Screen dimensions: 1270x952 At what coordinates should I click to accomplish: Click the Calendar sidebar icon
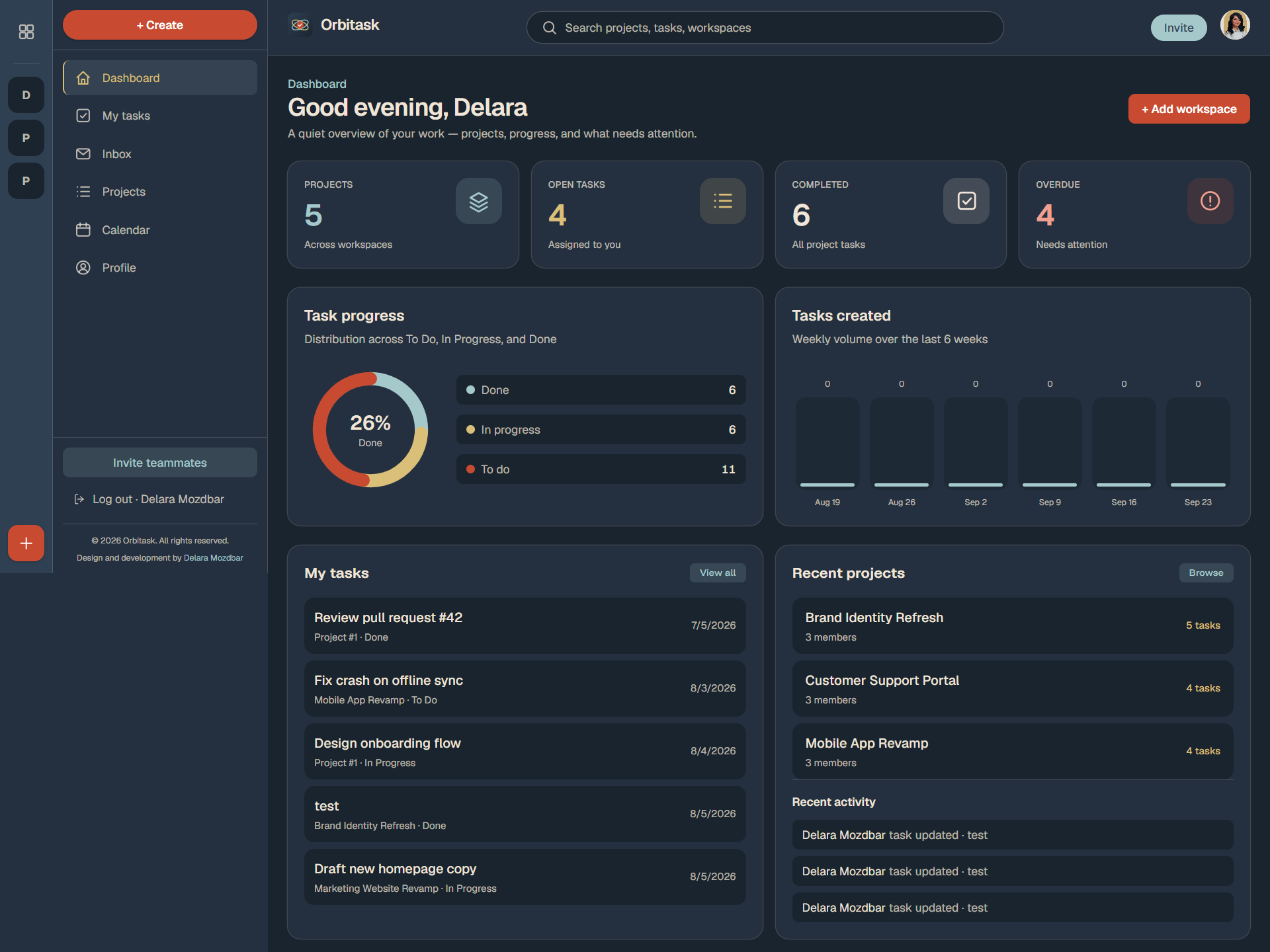point(83,230)
